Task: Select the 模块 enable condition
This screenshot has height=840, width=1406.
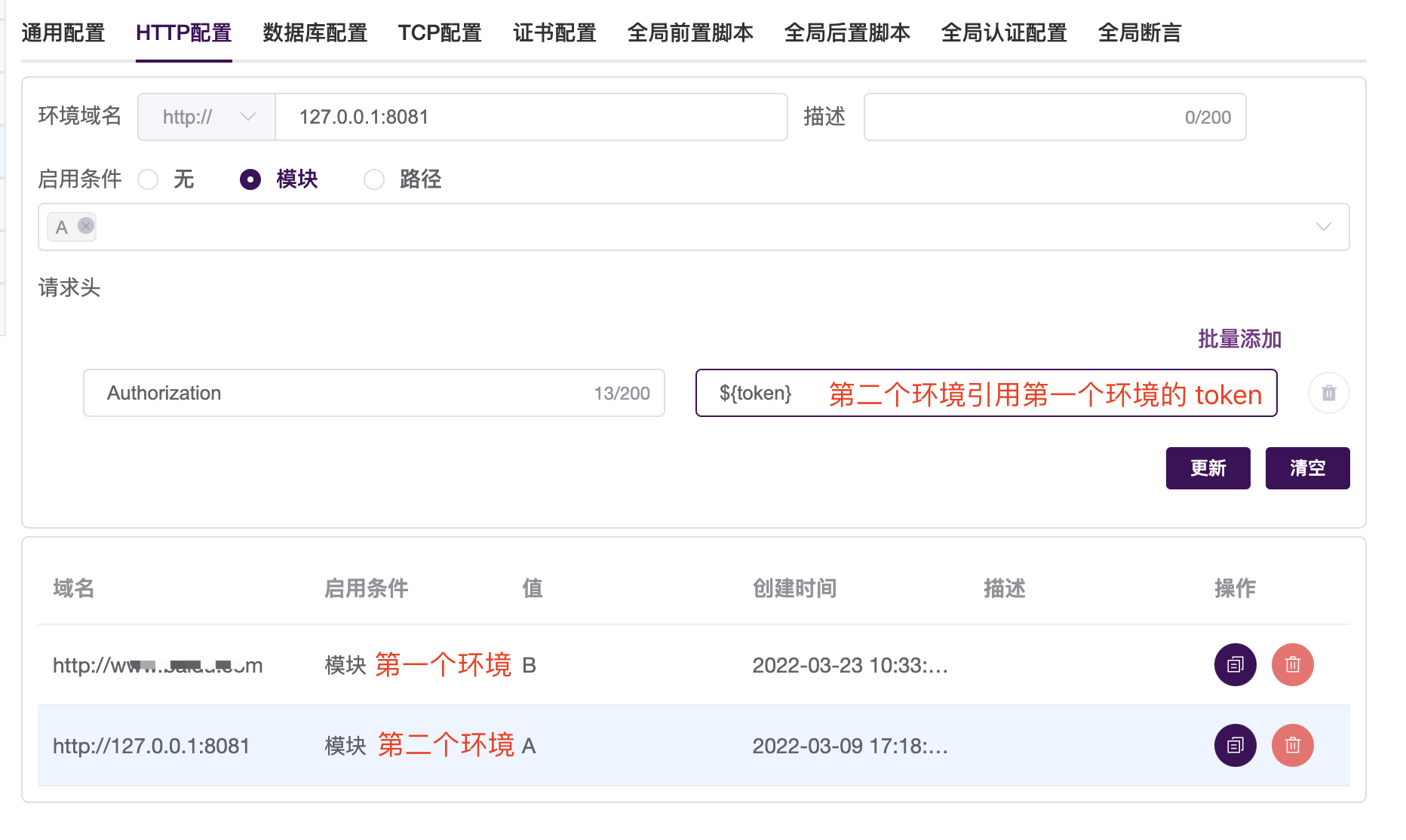Action: 250,179
